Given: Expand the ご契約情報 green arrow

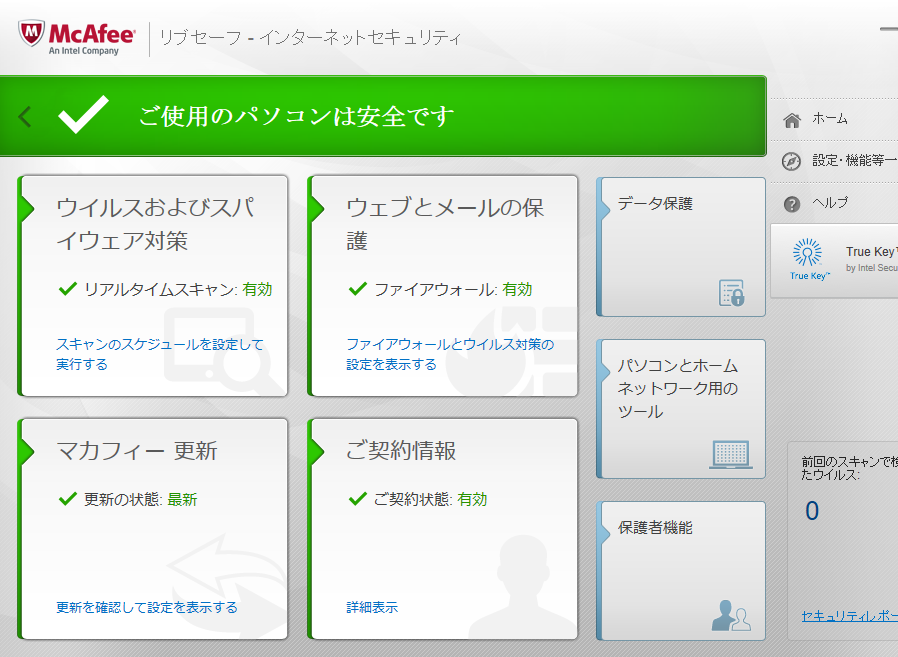Looking at the screenshot, I should [317, 453].
